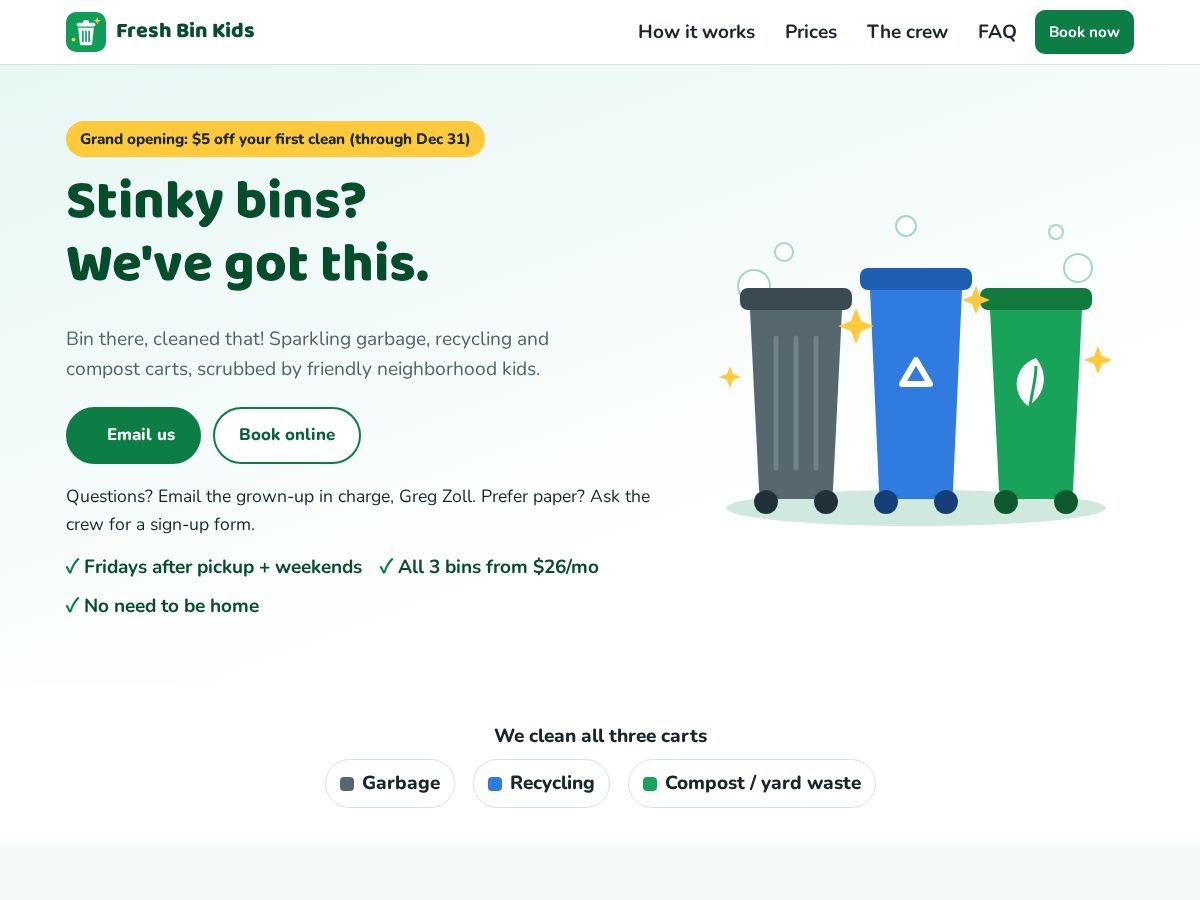Click the "Questions? Email the grown-up" paragraph
The height and width of the screenshot is (900, 1200).
coord(358,510)
